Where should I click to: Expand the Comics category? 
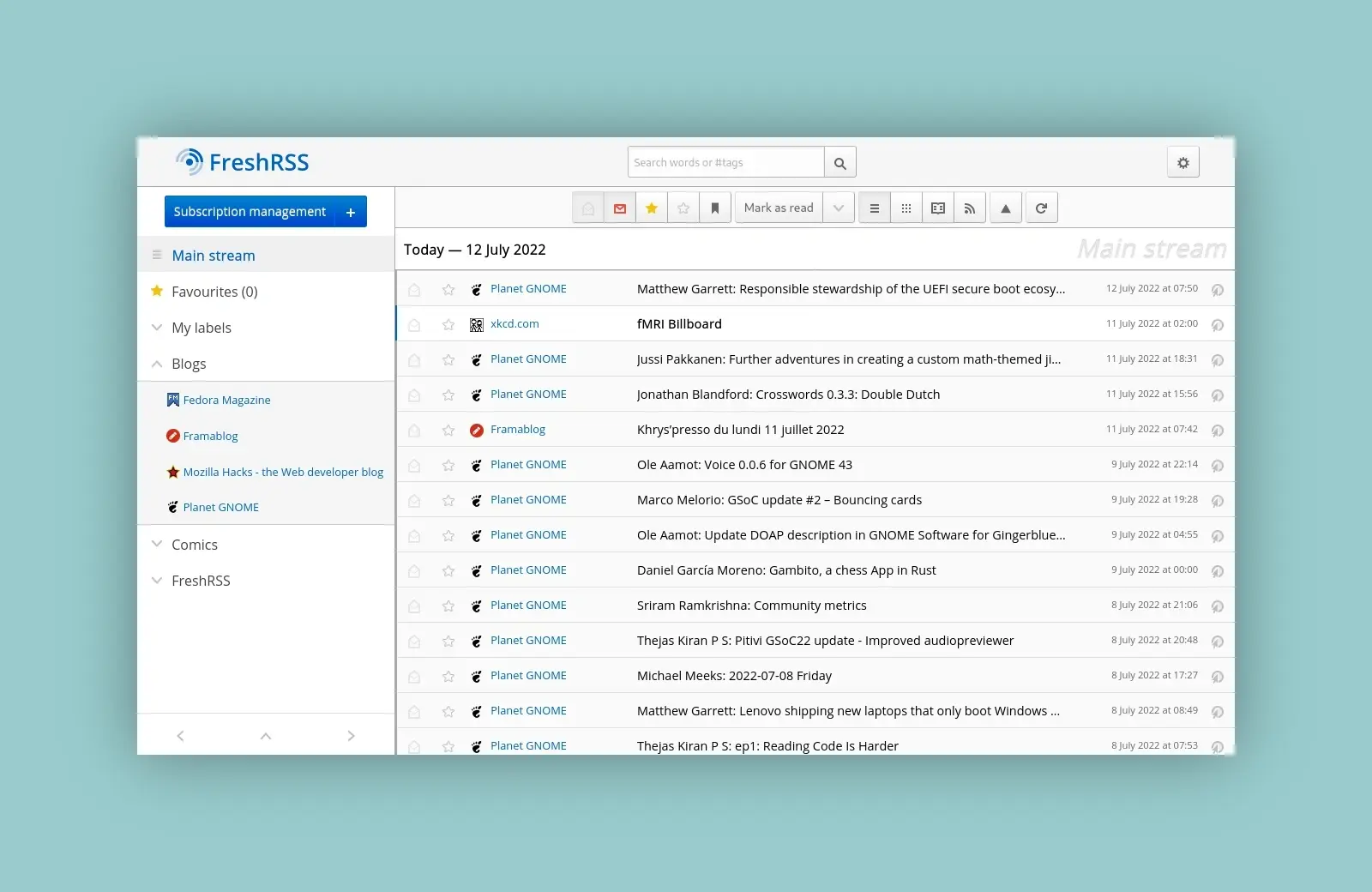click(x=157, y=544)
